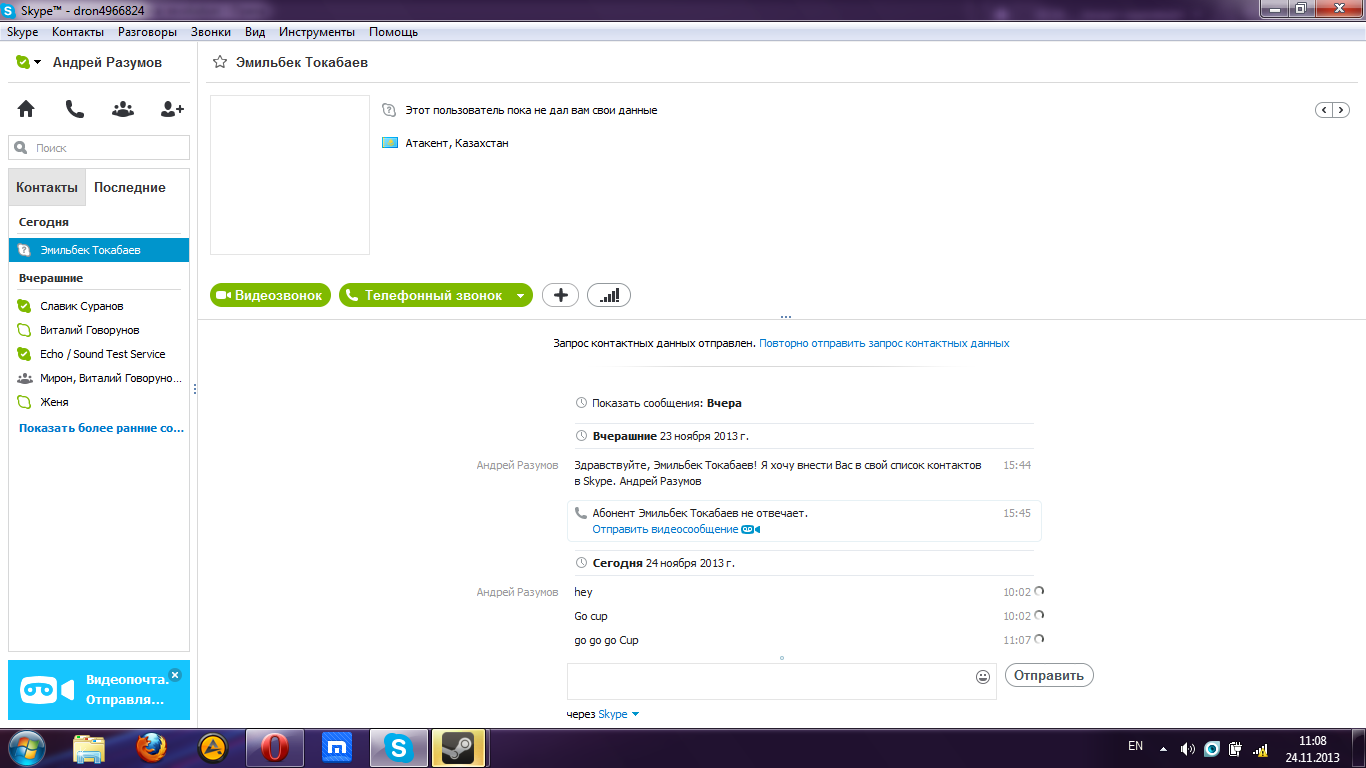1366x768 pixels.
Task: Click the Kazakhstan flag icon
Action: click(390, 143)
